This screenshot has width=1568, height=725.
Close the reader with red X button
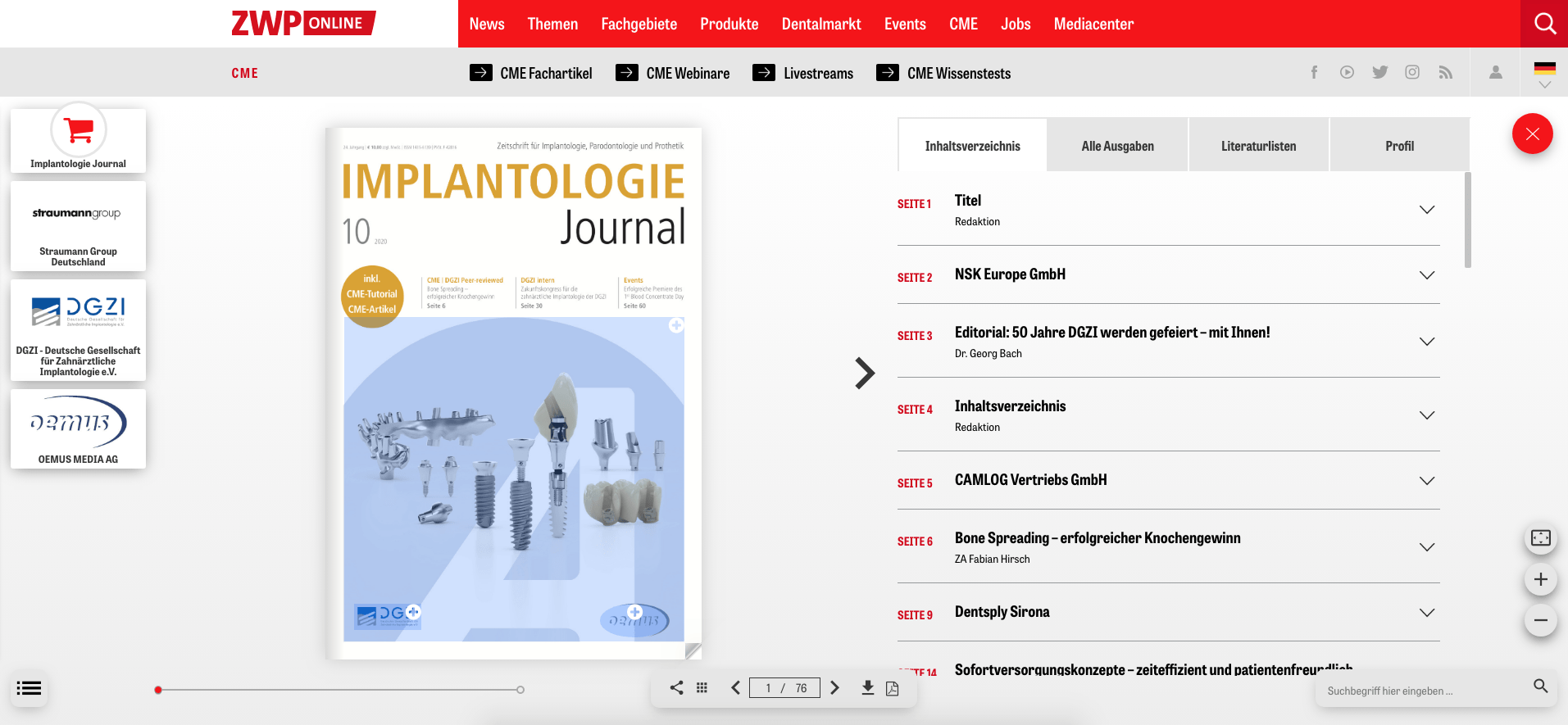(1532, 134)
